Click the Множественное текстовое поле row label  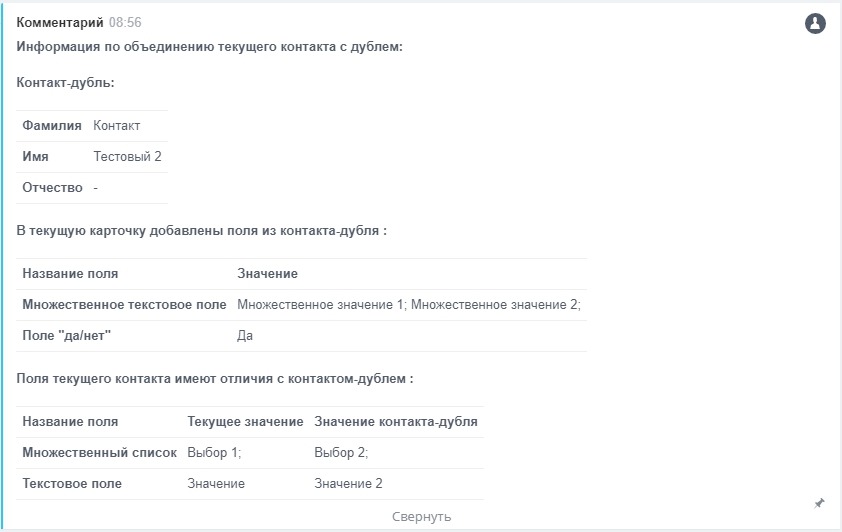124,305
